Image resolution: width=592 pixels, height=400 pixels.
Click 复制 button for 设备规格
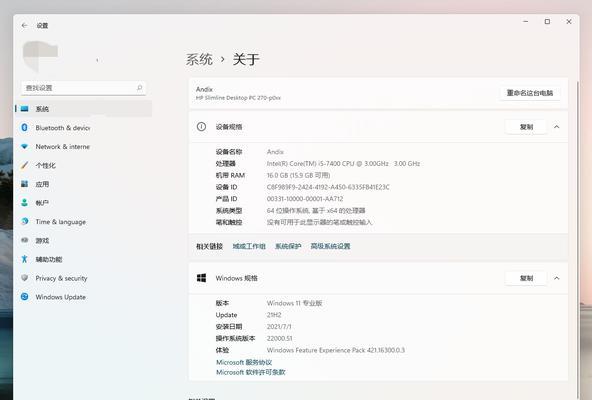[x=526, y=127]
